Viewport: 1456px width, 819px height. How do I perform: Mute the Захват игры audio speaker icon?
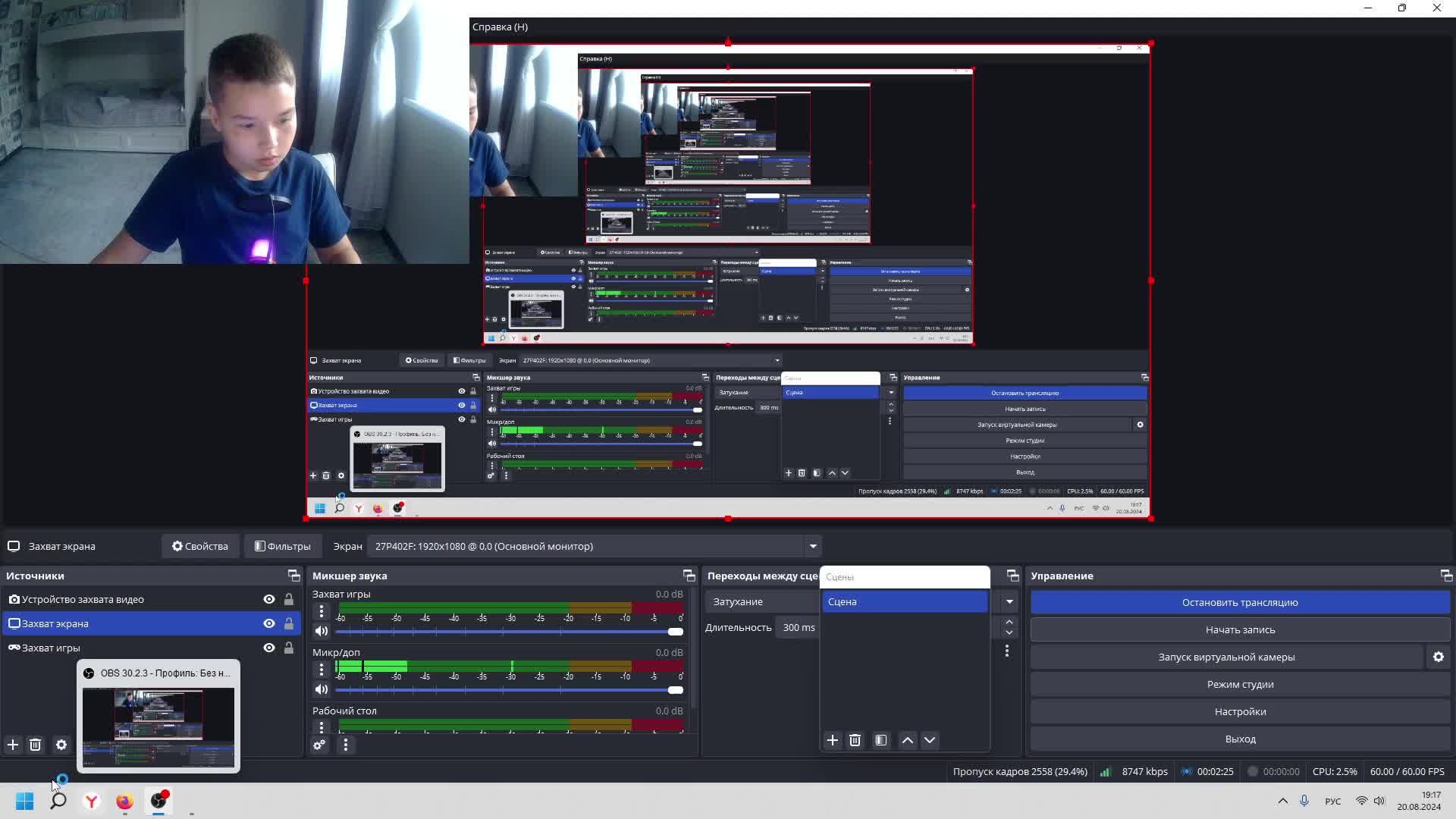[x=322, y=631]
